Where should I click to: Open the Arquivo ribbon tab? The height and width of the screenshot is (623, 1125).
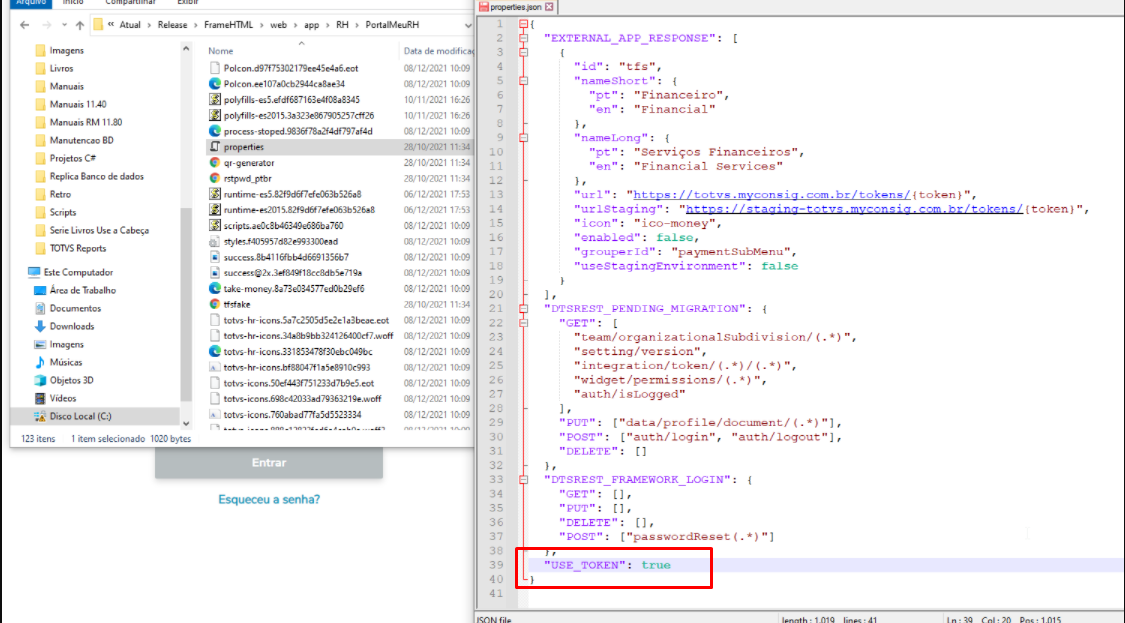click(31, 3)
